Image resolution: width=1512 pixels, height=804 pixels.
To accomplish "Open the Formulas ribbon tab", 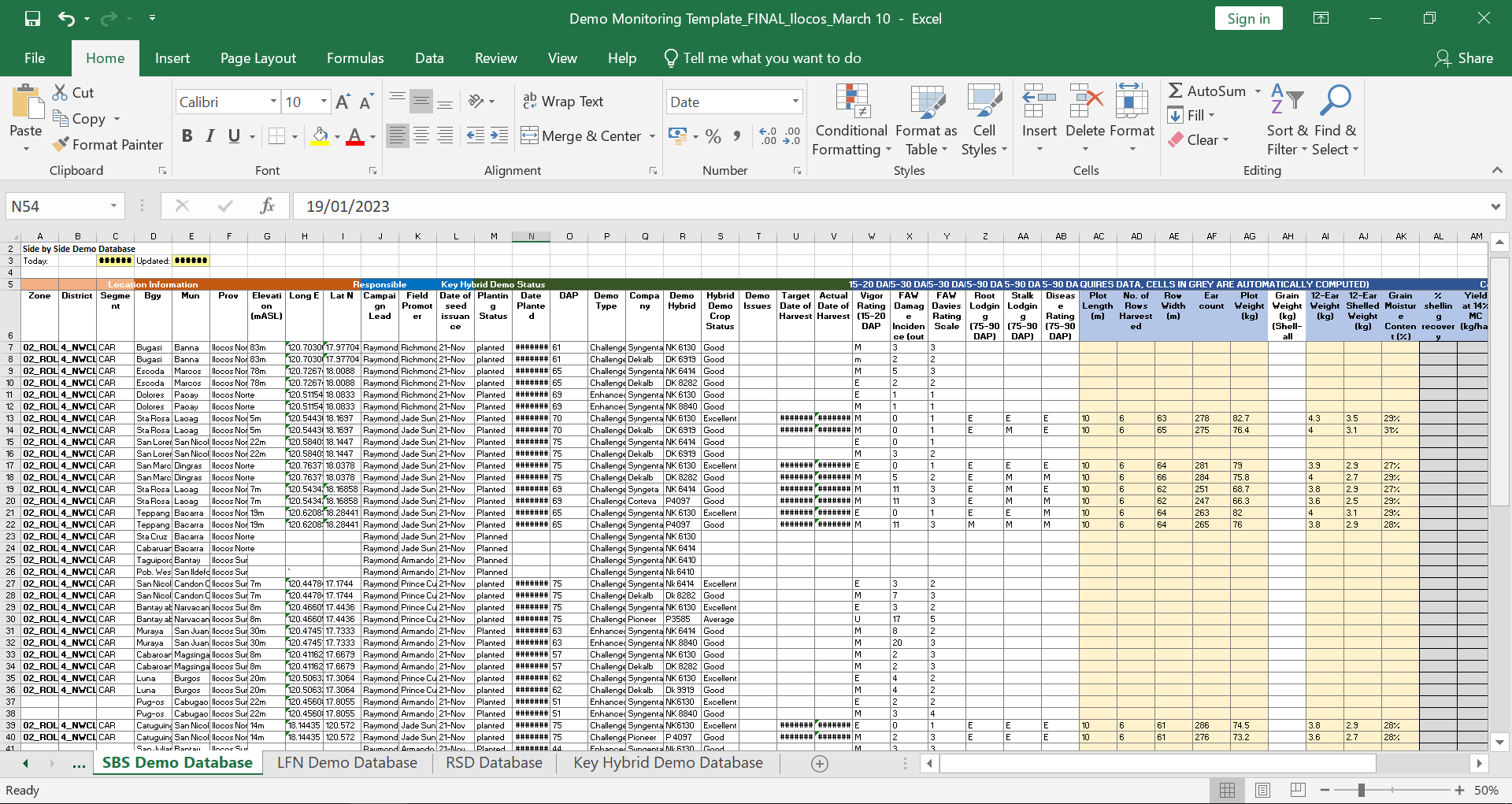I will (355, 57).
